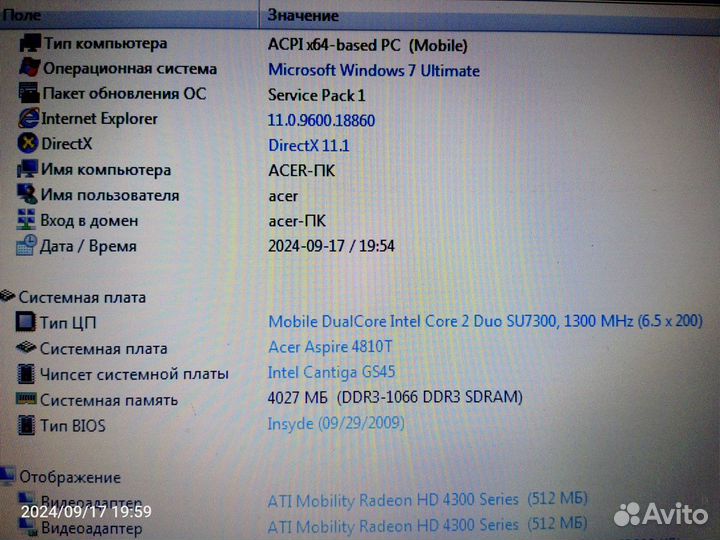The image size is (720, 540).
Task: Click the computer name monitor icon
Action: point(28,169)
